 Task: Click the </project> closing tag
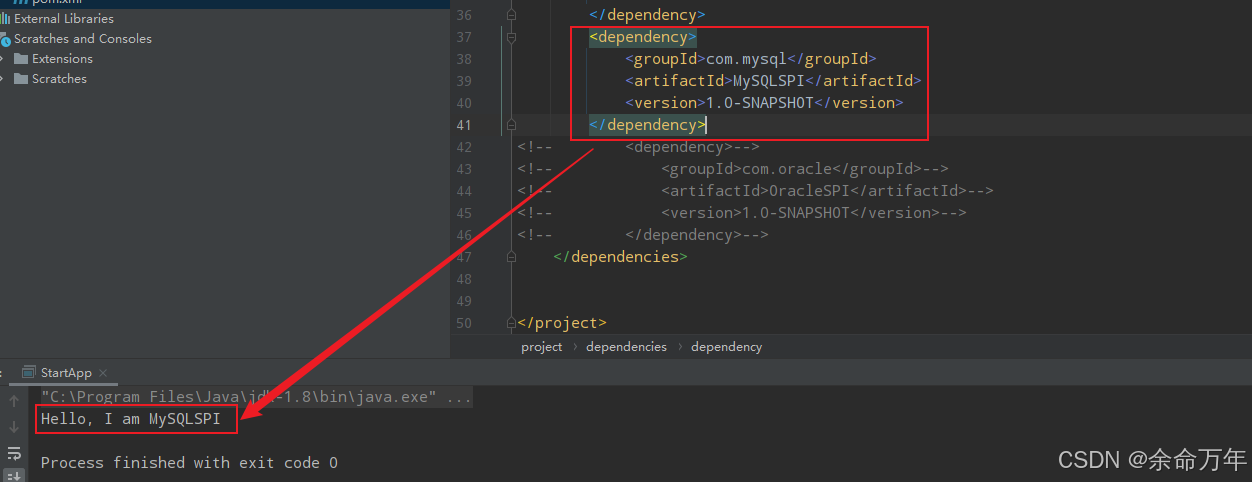coord(562,323)
